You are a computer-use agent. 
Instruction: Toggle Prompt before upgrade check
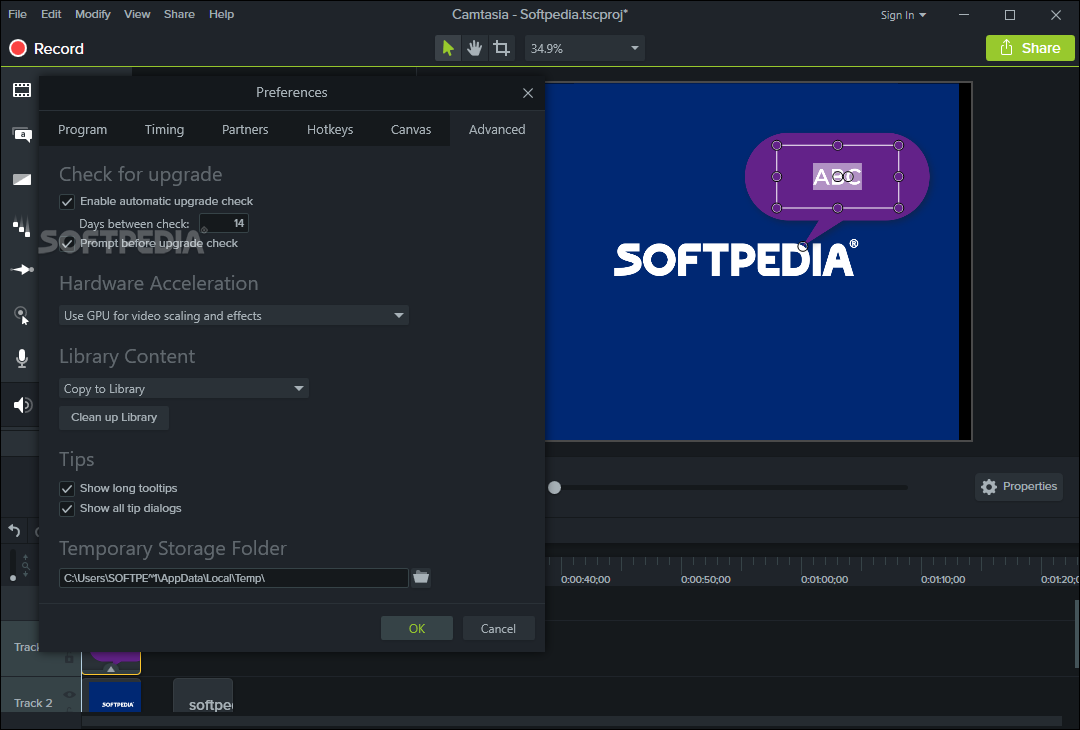pos(67,243)
